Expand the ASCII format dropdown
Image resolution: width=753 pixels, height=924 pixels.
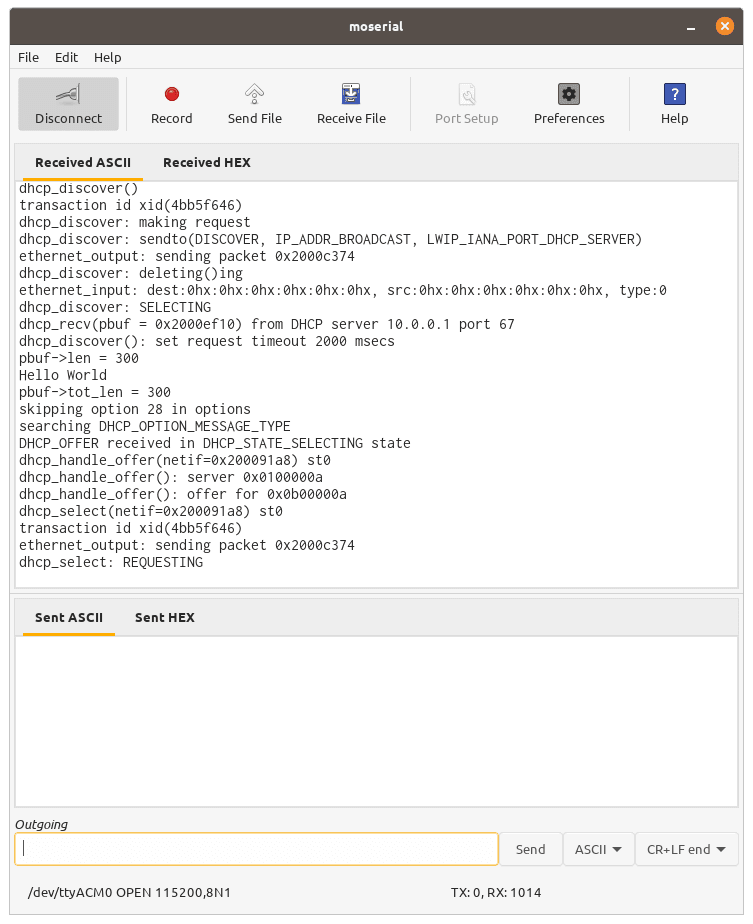(597, 849)
